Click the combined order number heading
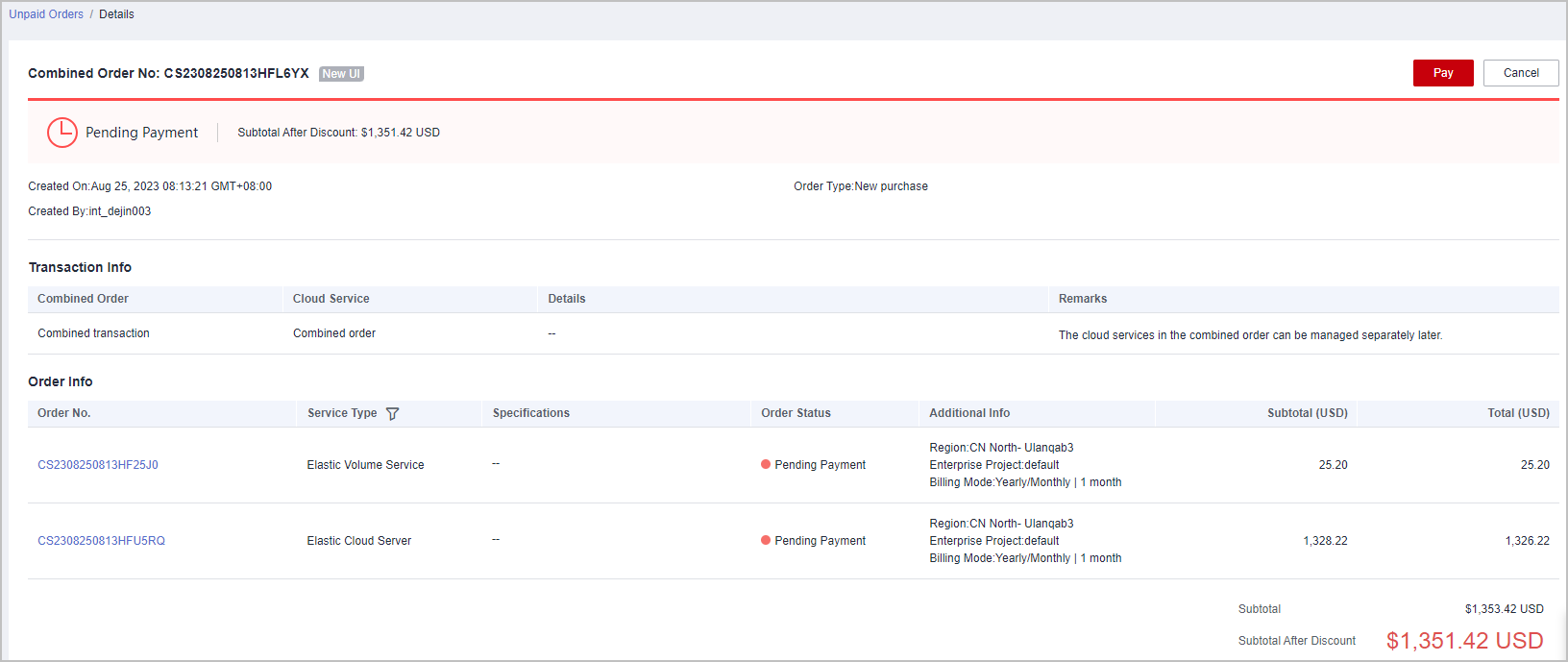The image size is (1568, 662). [168, 74]
